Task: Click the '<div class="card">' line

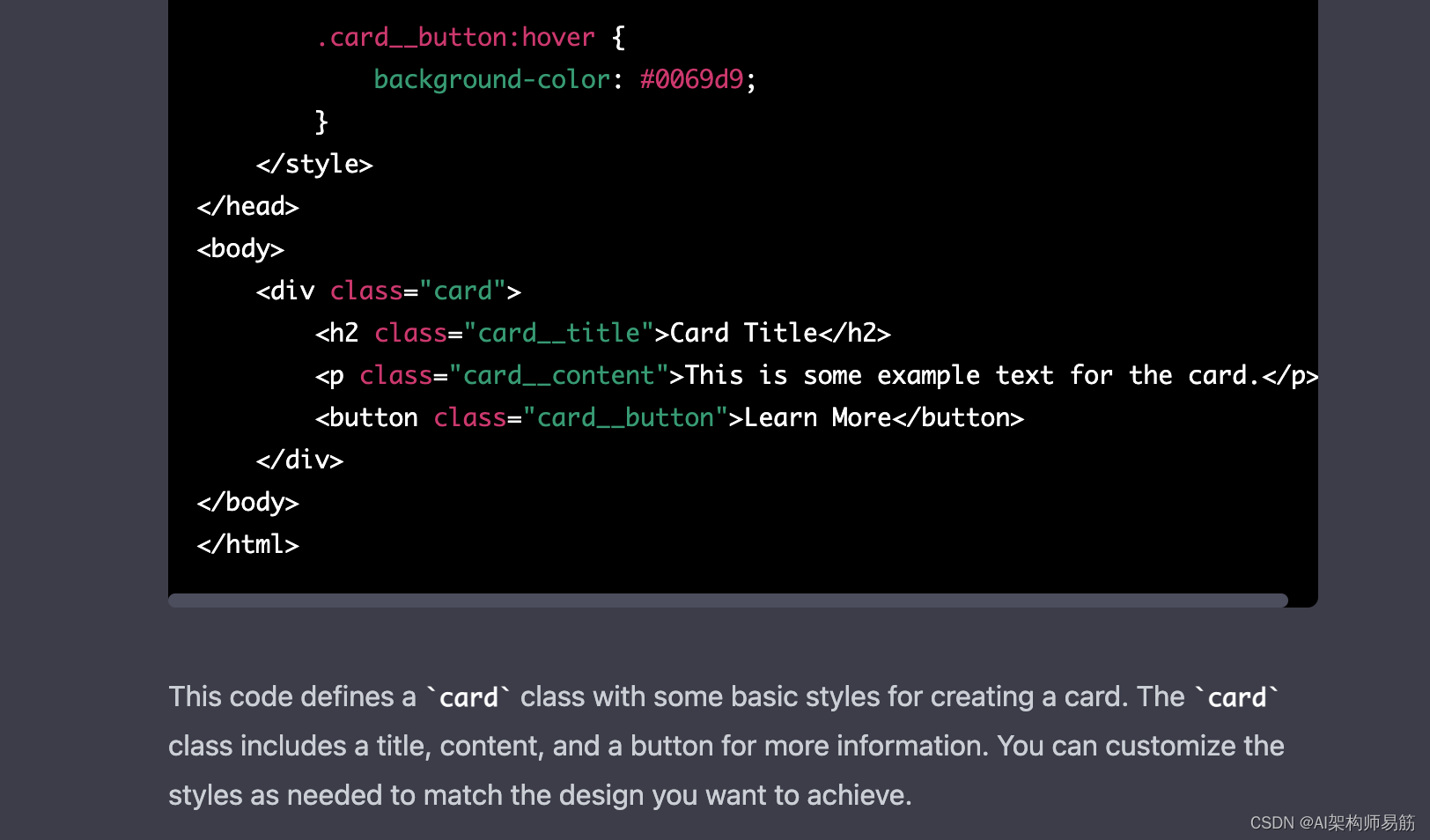Action: pos(388,291)
